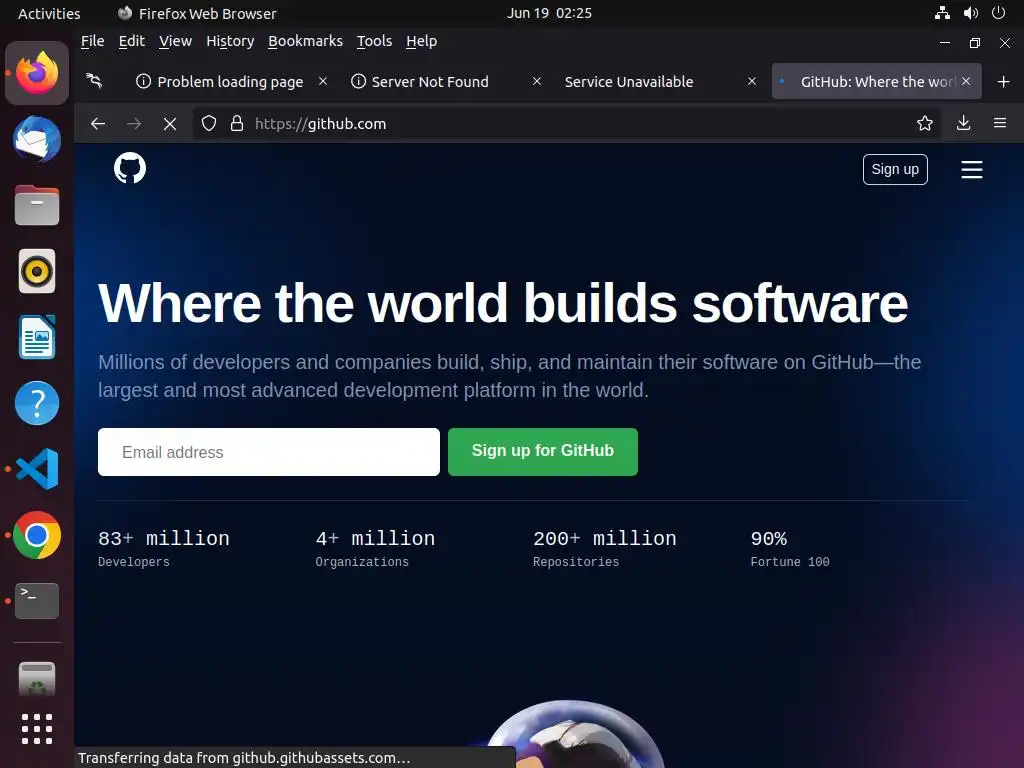Open the Firefox downloads panel

click(x=963, y=123)
